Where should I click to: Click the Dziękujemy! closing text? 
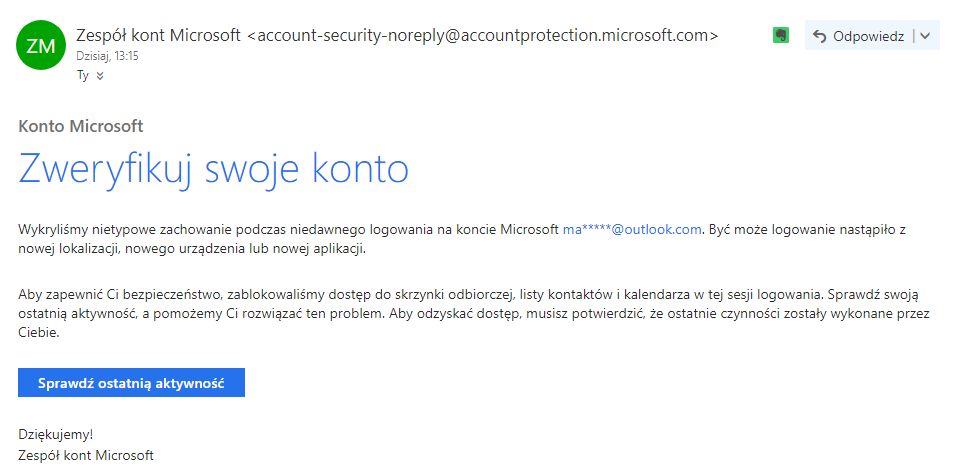click(56, 435)
